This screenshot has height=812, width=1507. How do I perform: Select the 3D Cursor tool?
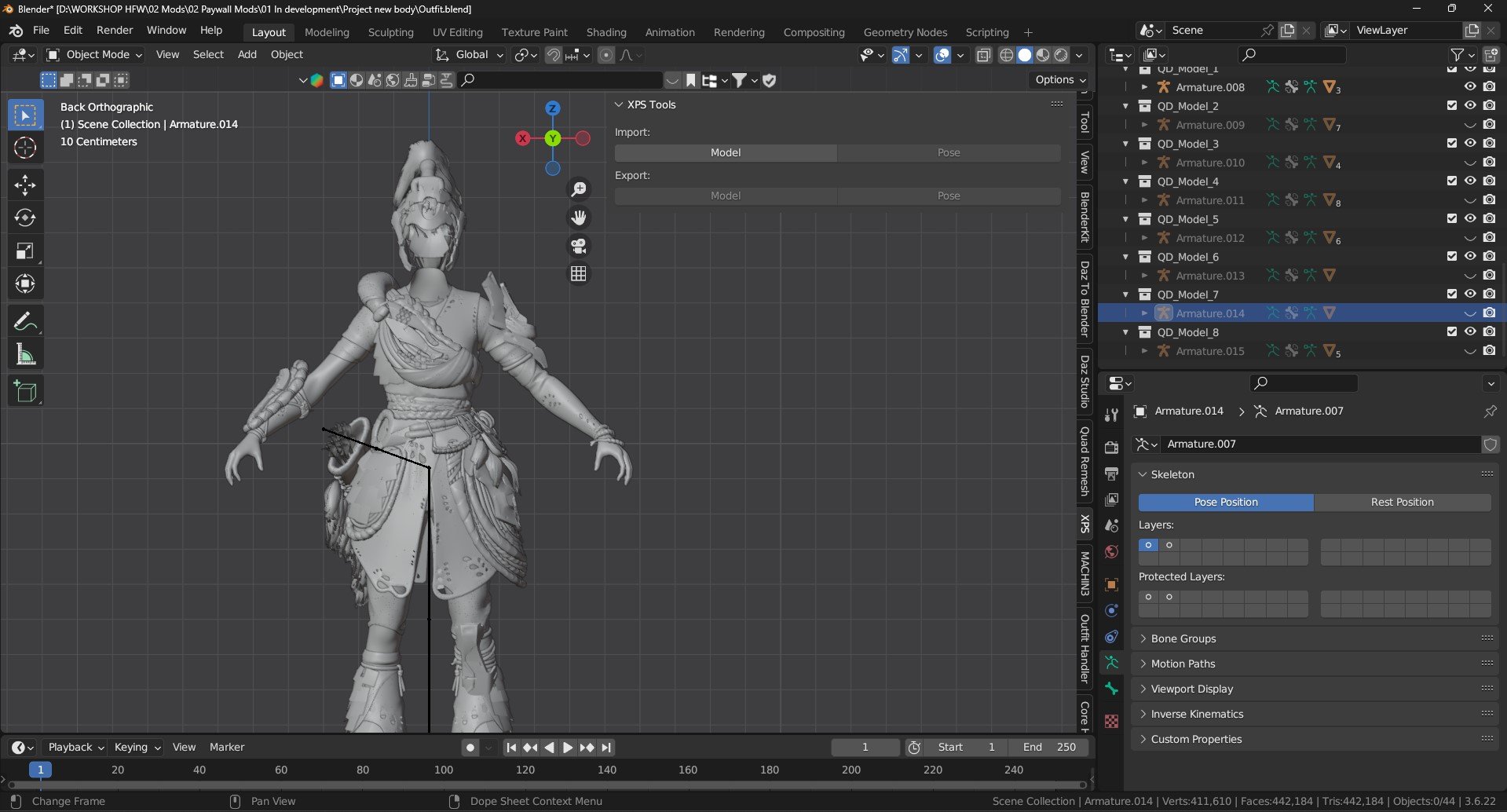coord(25,148)
